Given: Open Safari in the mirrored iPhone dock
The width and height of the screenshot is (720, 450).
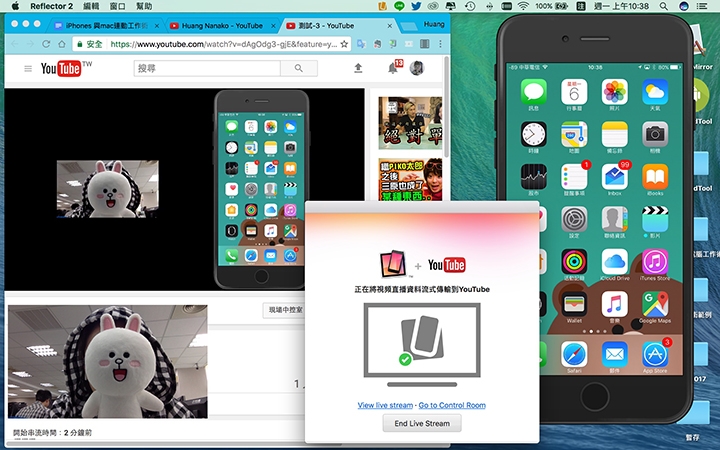Looking at the screenshot, I should pyautogui.click(x=574, y=354).
